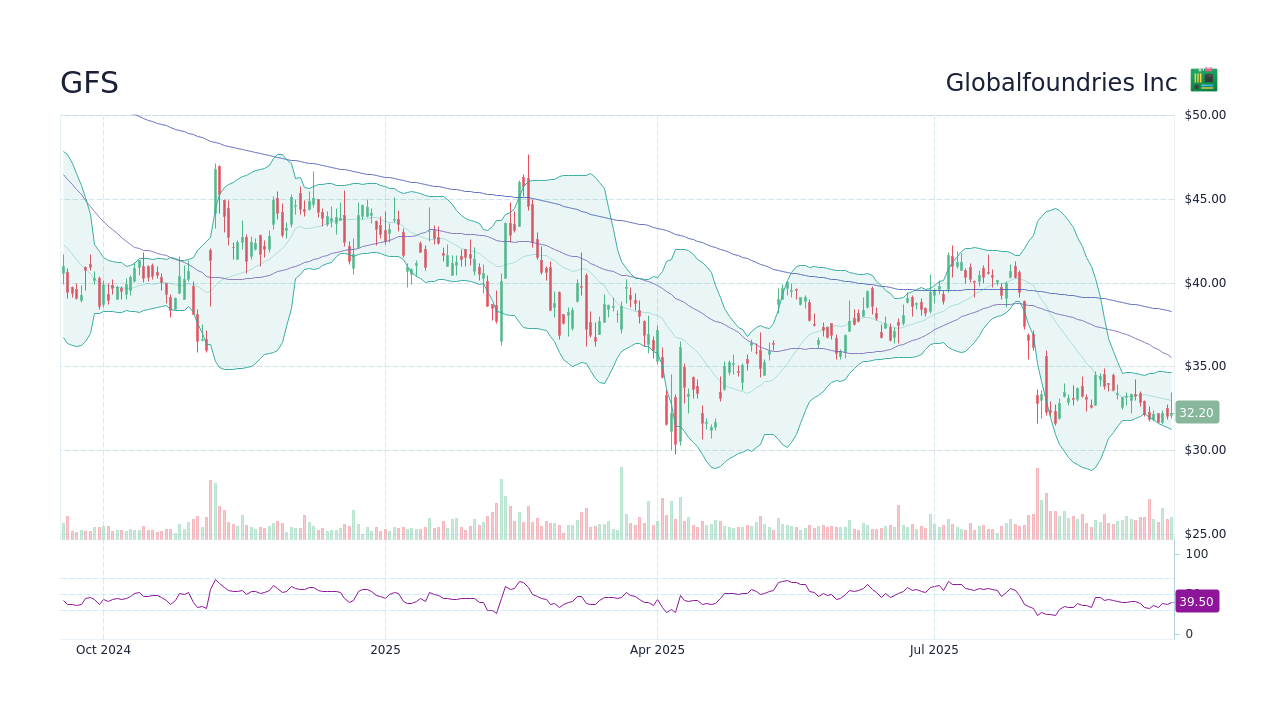Expand the Jul 2025 axis label
The image size is (1280, 720).
(934, 649)
